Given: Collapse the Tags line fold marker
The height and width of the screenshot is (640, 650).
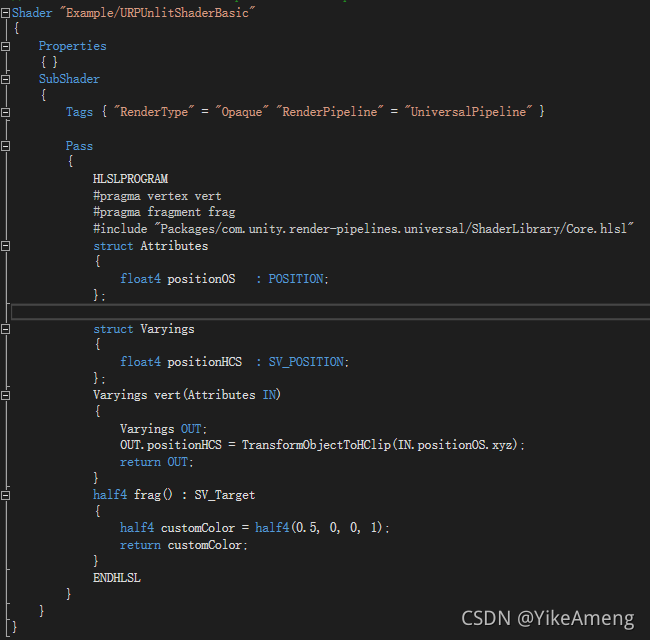Looking at the screenshot, I should (x=5, y=112).
